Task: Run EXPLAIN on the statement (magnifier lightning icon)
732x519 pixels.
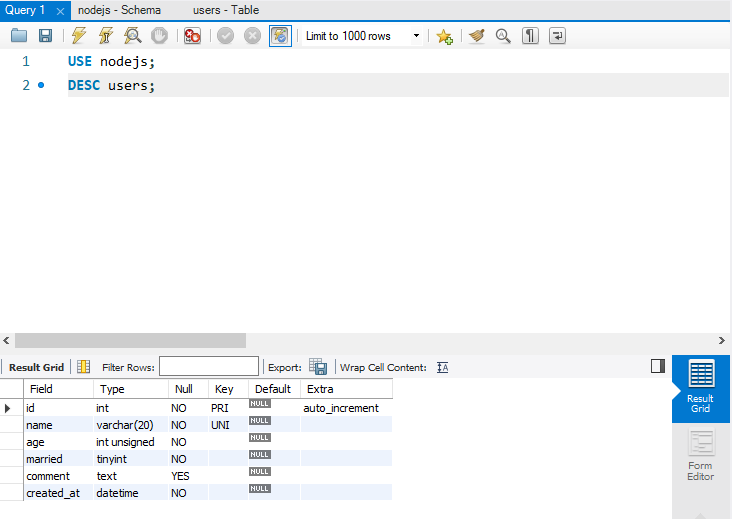Action: tap(133, 35)
